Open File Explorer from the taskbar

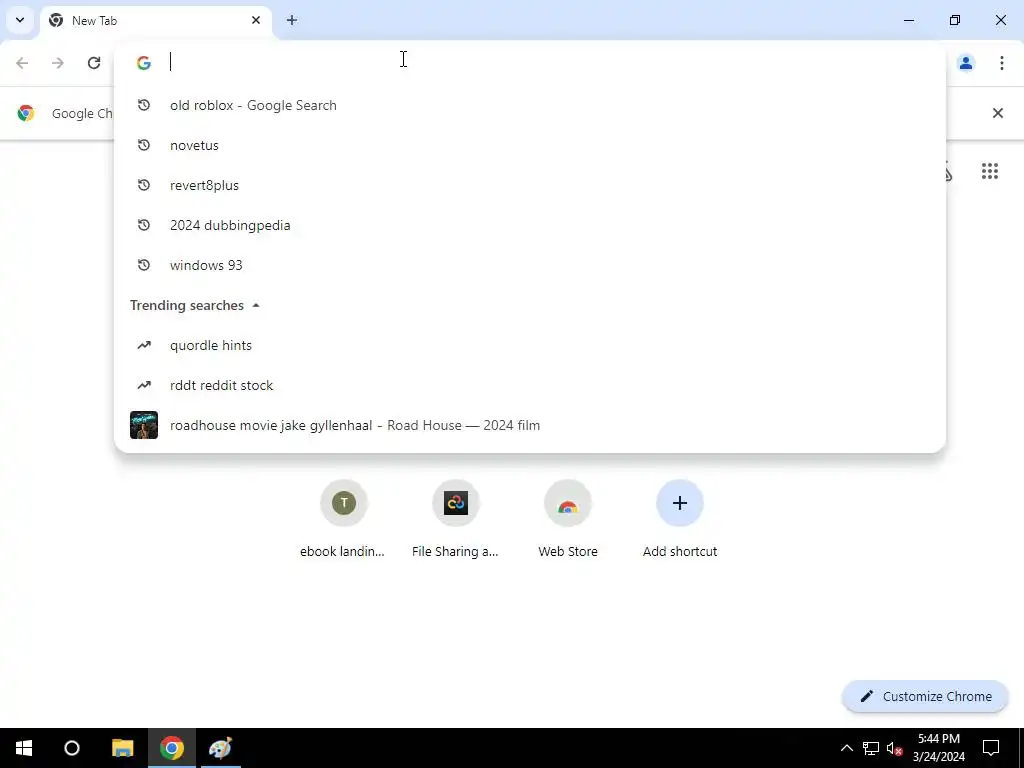pos(122,748)
